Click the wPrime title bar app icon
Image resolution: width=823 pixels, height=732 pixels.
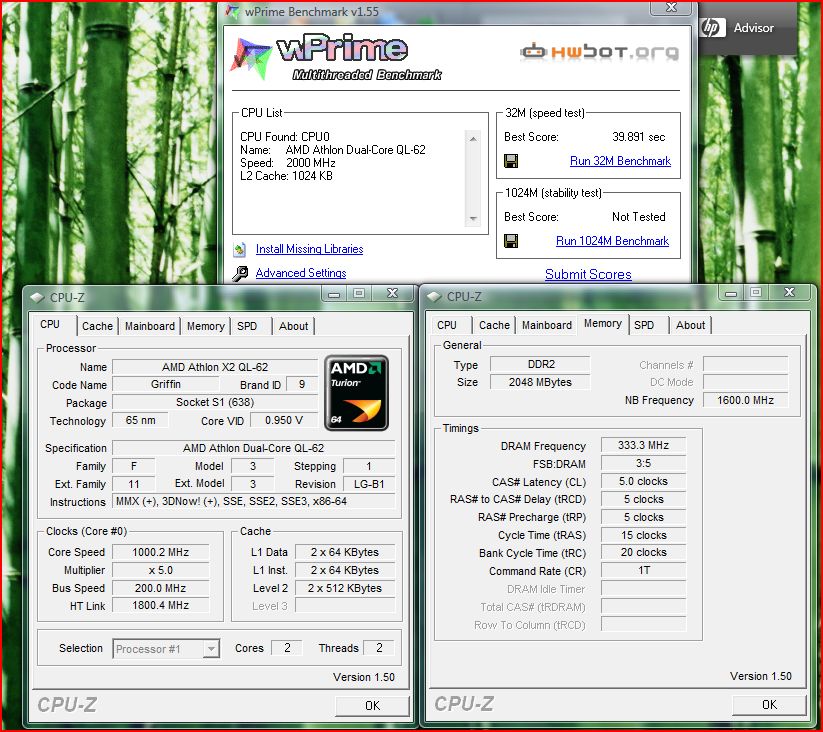click(233, 11)
